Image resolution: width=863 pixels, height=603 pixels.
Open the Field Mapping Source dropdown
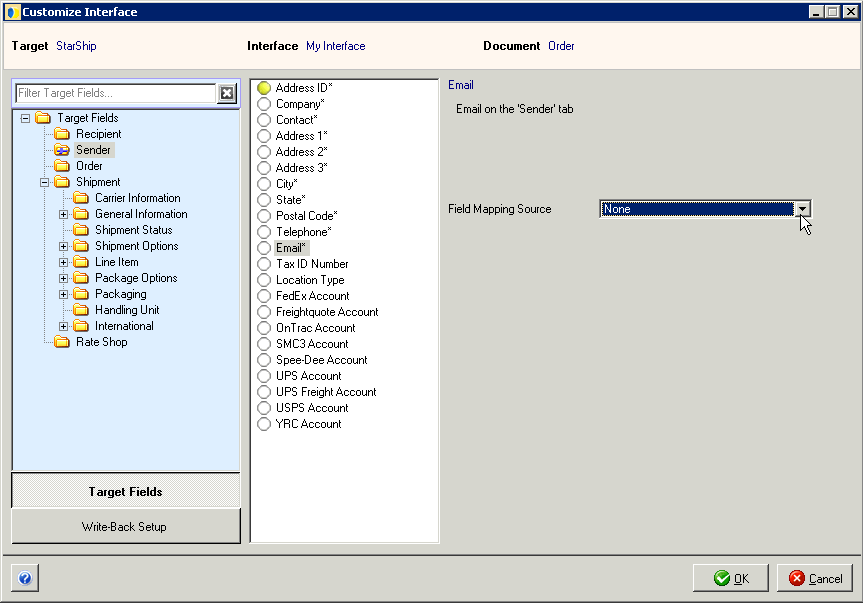tap(803, 208)
